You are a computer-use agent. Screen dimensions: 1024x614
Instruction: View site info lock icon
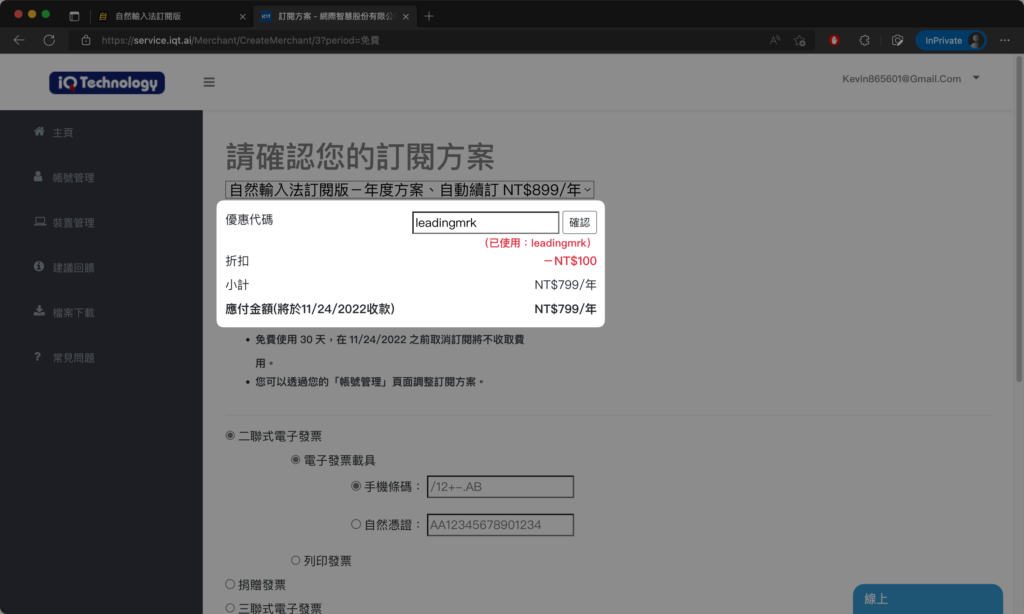point(86,40)
